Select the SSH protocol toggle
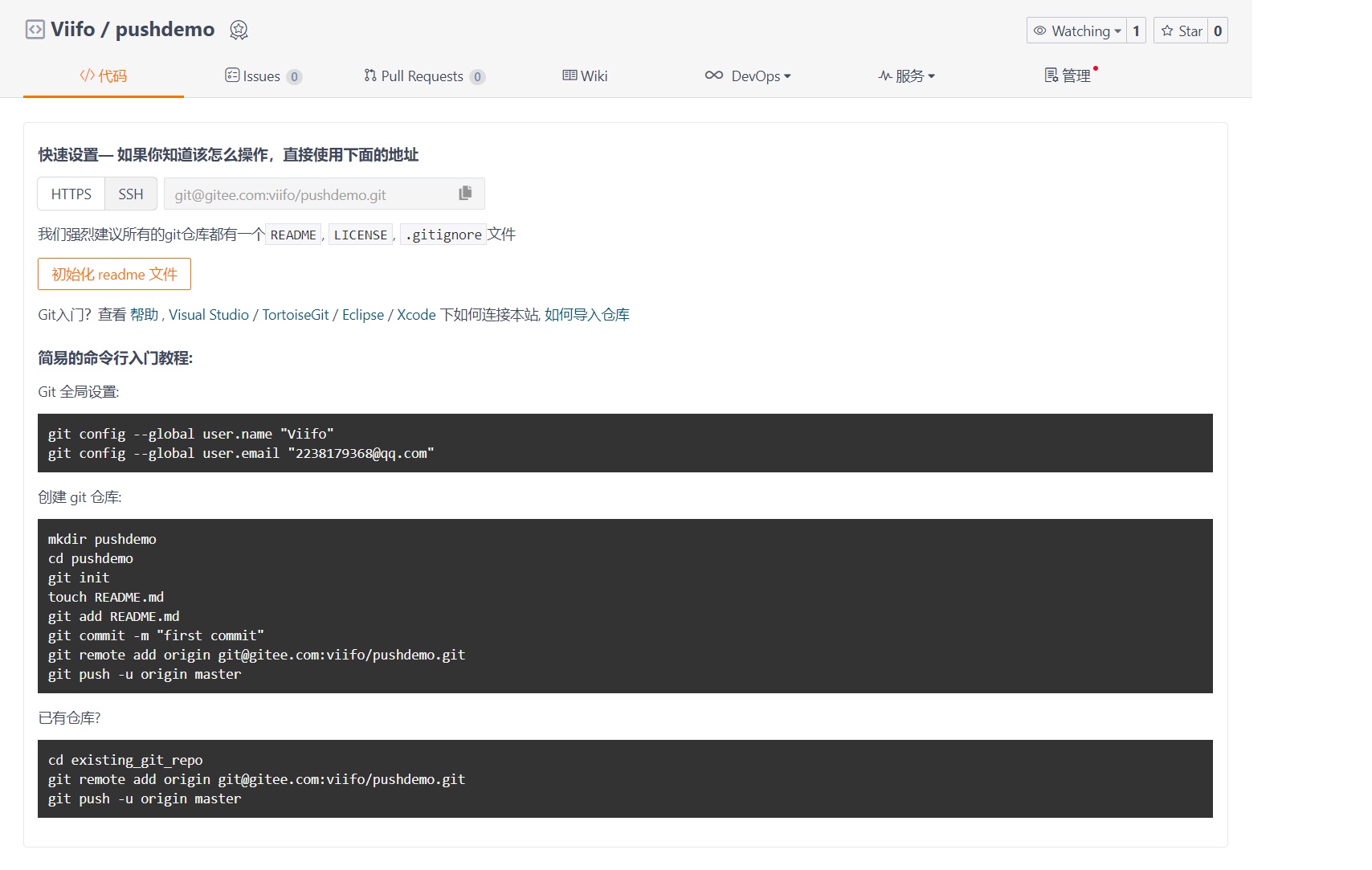The width and height of the screenshot is (1372, 870). 131,194
